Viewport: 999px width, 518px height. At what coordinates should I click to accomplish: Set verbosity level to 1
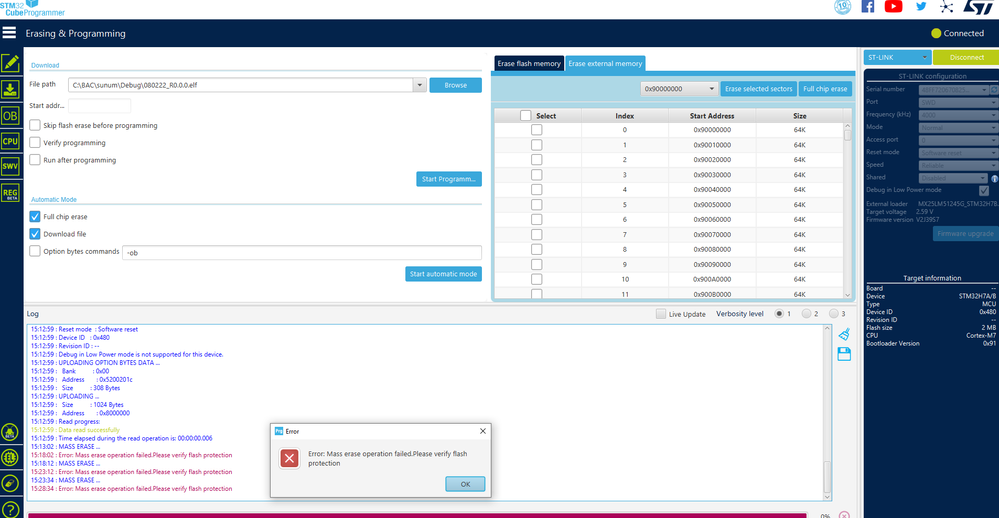tap(779, 313)
